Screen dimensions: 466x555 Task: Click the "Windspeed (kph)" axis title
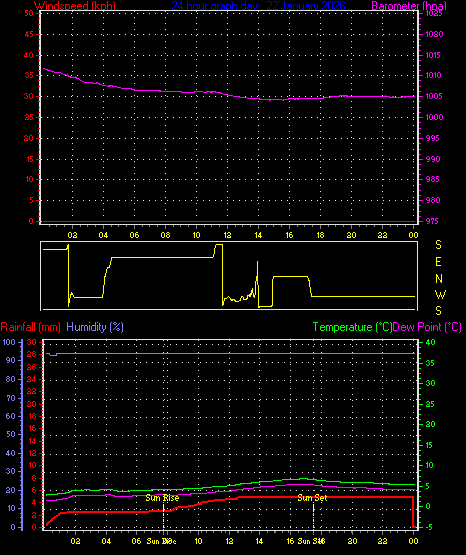(75, 6)
